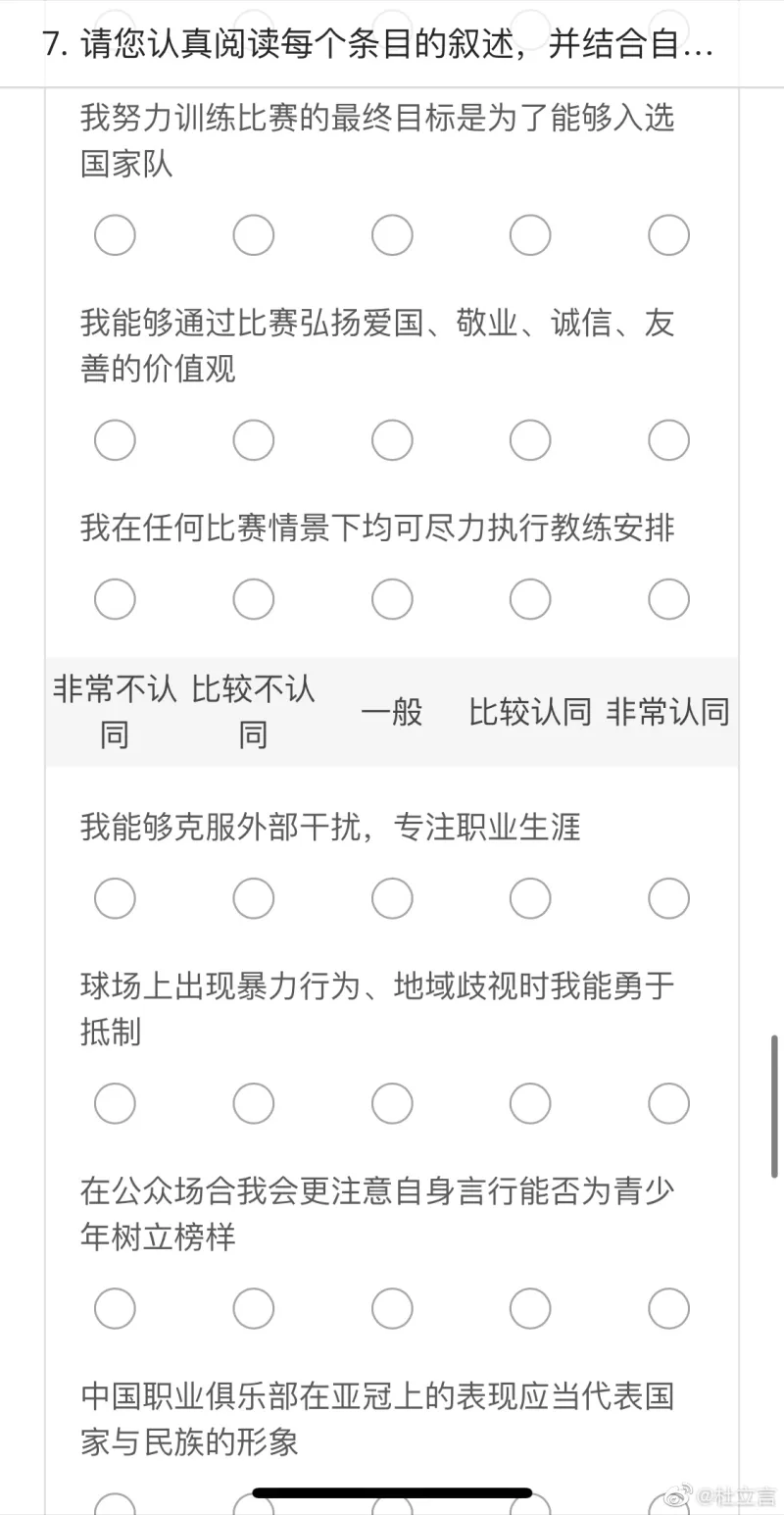This screenshot has width=784, height=1515.
Task: Select 非常不认同 for 暴力行为地域歧视 statement
Action: point(115,1103)
